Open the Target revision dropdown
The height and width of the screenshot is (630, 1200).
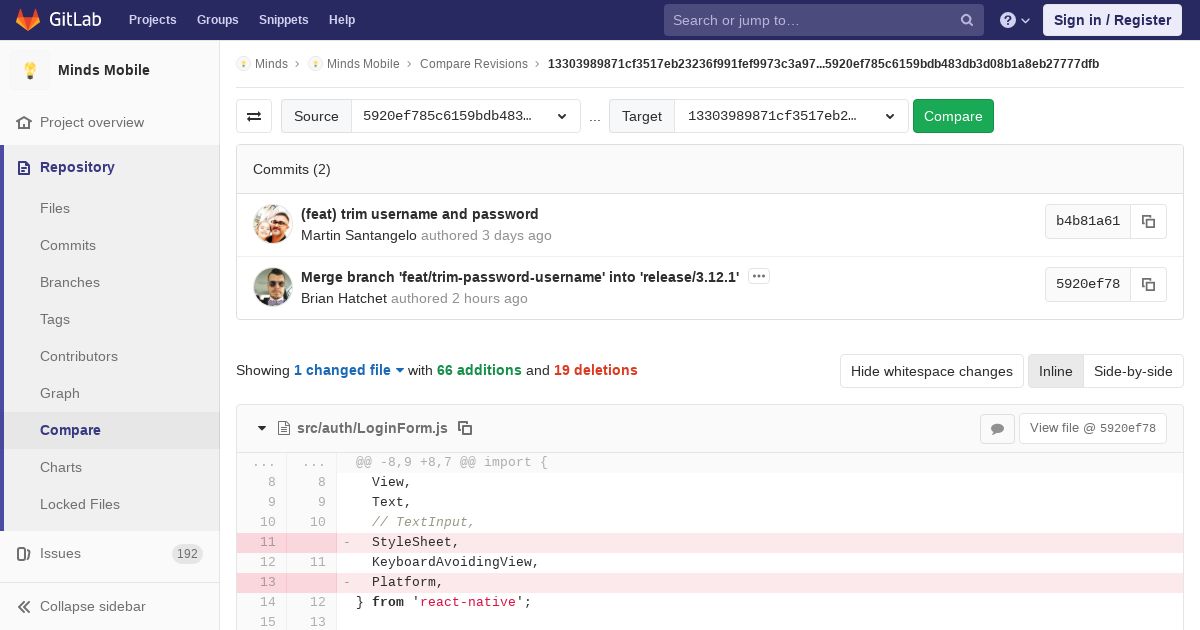click(x=791, y=116)
